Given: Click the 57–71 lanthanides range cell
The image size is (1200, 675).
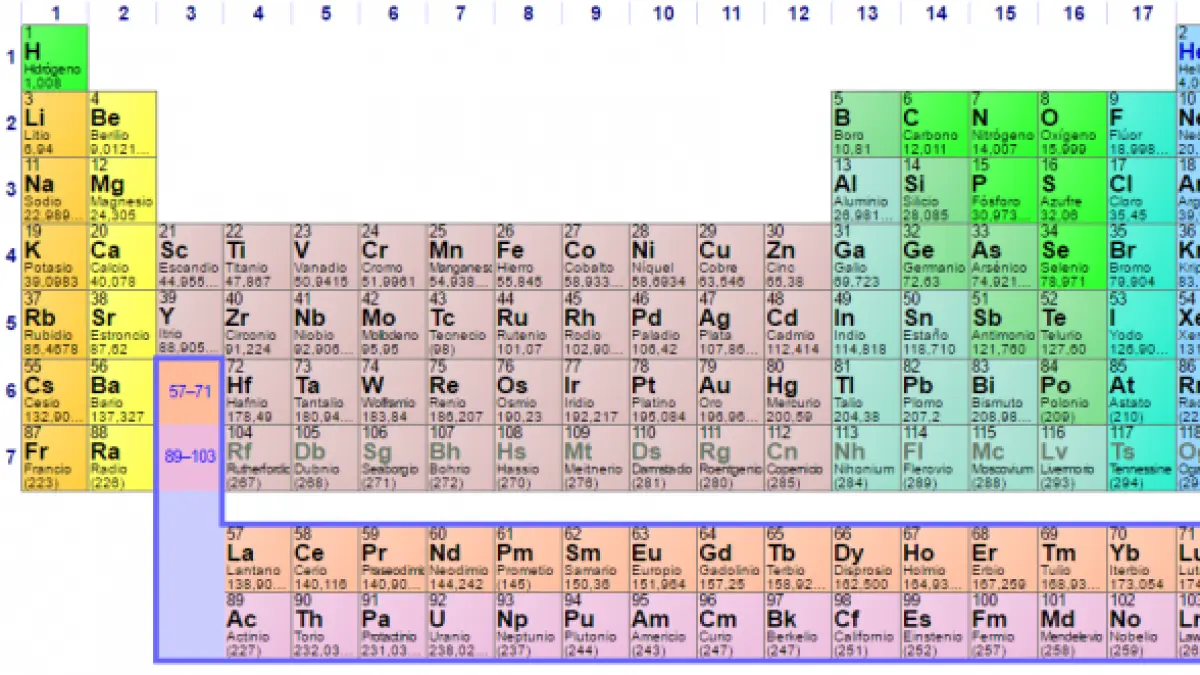Looking at the screenshot, I should [x=189, y=391].
